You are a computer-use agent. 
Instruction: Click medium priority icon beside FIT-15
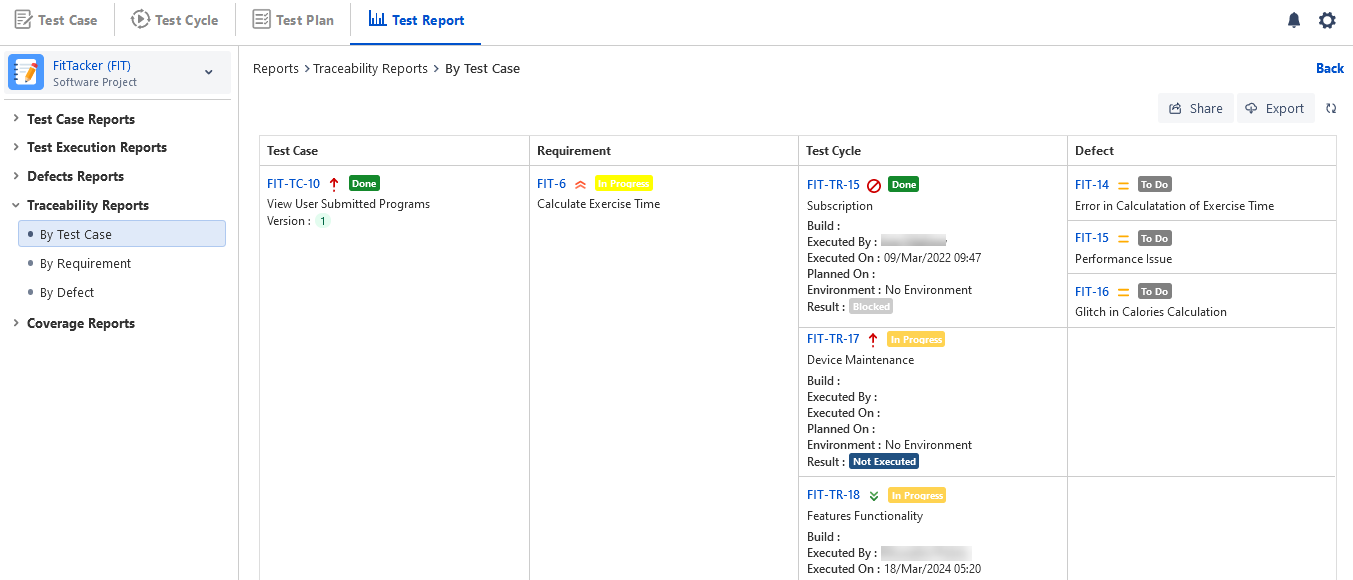tap(1123, 239)
